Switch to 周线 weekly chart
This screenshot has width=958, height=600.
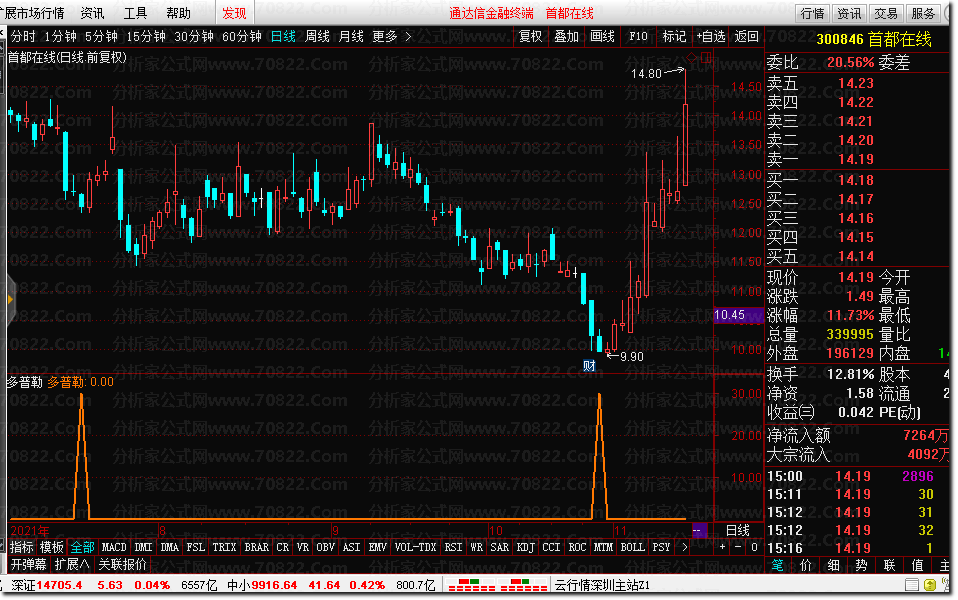(318, 37)
